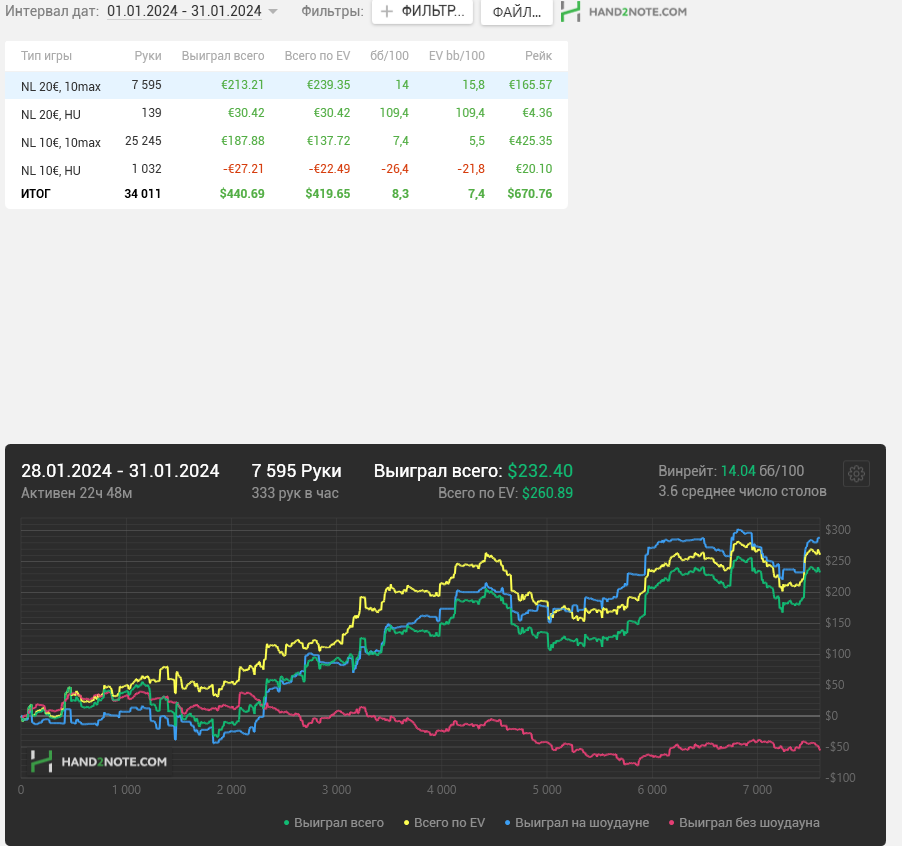Toggle green 'Выиграл всего' legend series

(334, 822)
